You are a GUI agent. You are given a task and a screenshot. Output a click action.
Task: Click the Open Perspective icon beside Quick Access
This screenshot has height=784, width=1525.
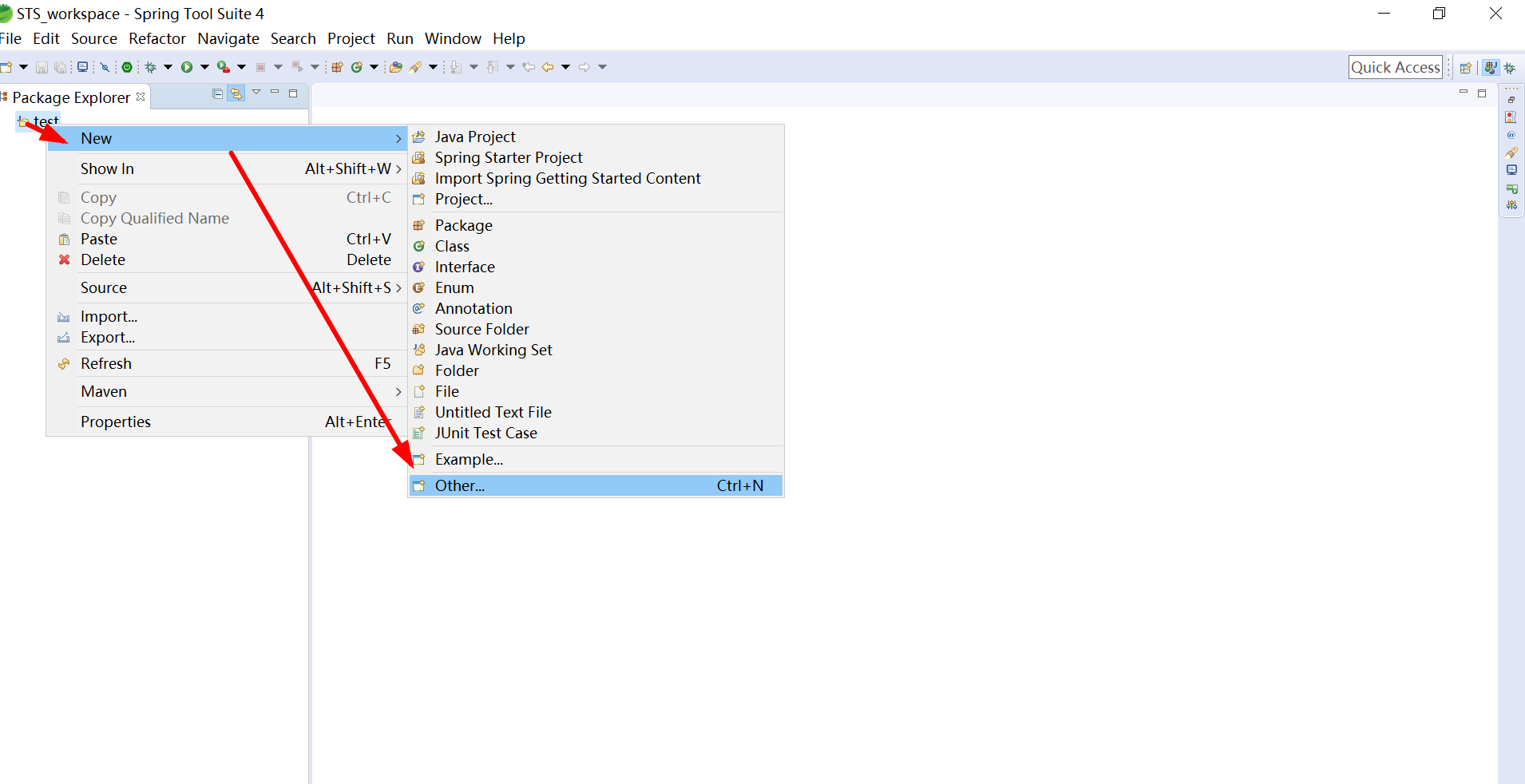pyautogui.click(x=1466, y=68)
